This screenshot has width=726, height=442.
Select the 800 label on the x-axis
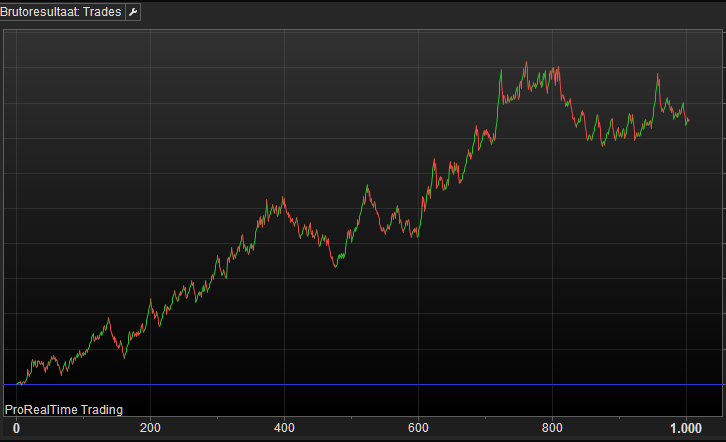(x=552, y=428)
